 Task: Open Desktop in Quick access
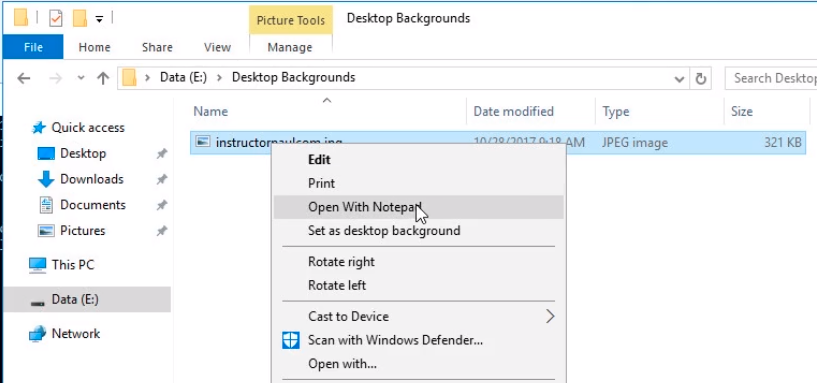click(x=83, y=153)
